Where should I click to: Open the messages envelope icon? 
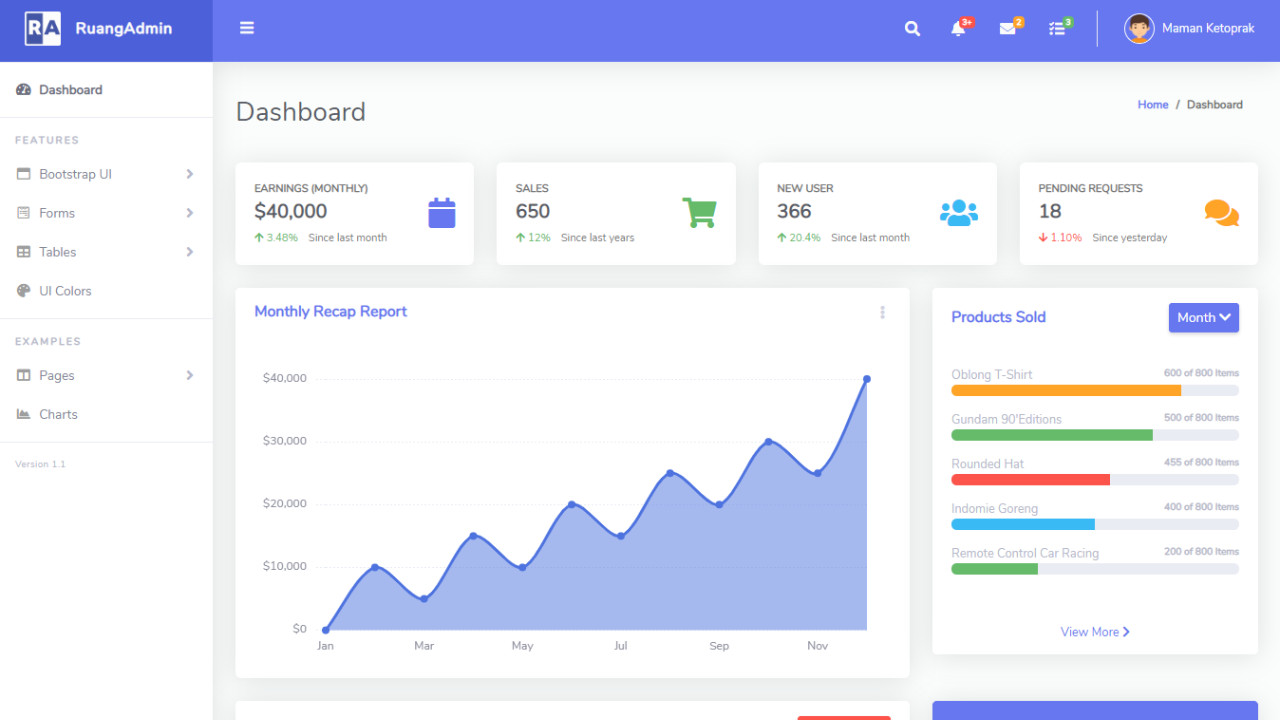pyautogui.click(x=1007, y=29)
